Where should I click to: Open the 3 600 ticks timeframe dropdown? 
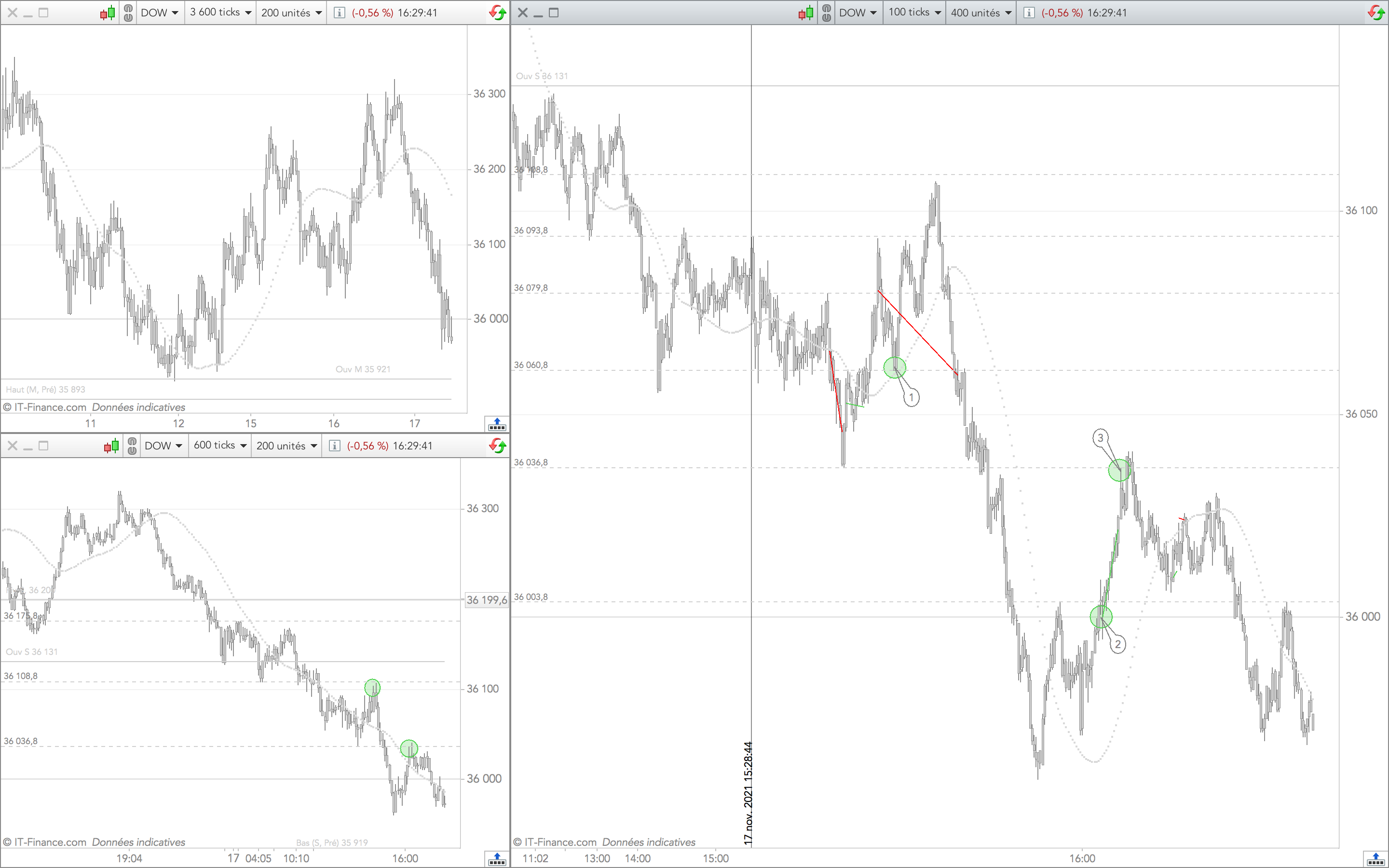[220, 13]
